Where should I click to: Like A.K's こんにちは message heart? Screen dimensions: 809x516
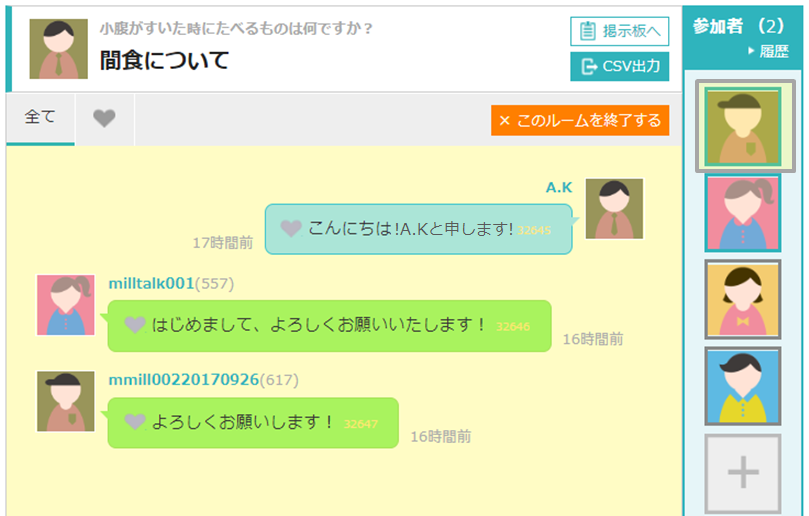(x=290, y=228)
